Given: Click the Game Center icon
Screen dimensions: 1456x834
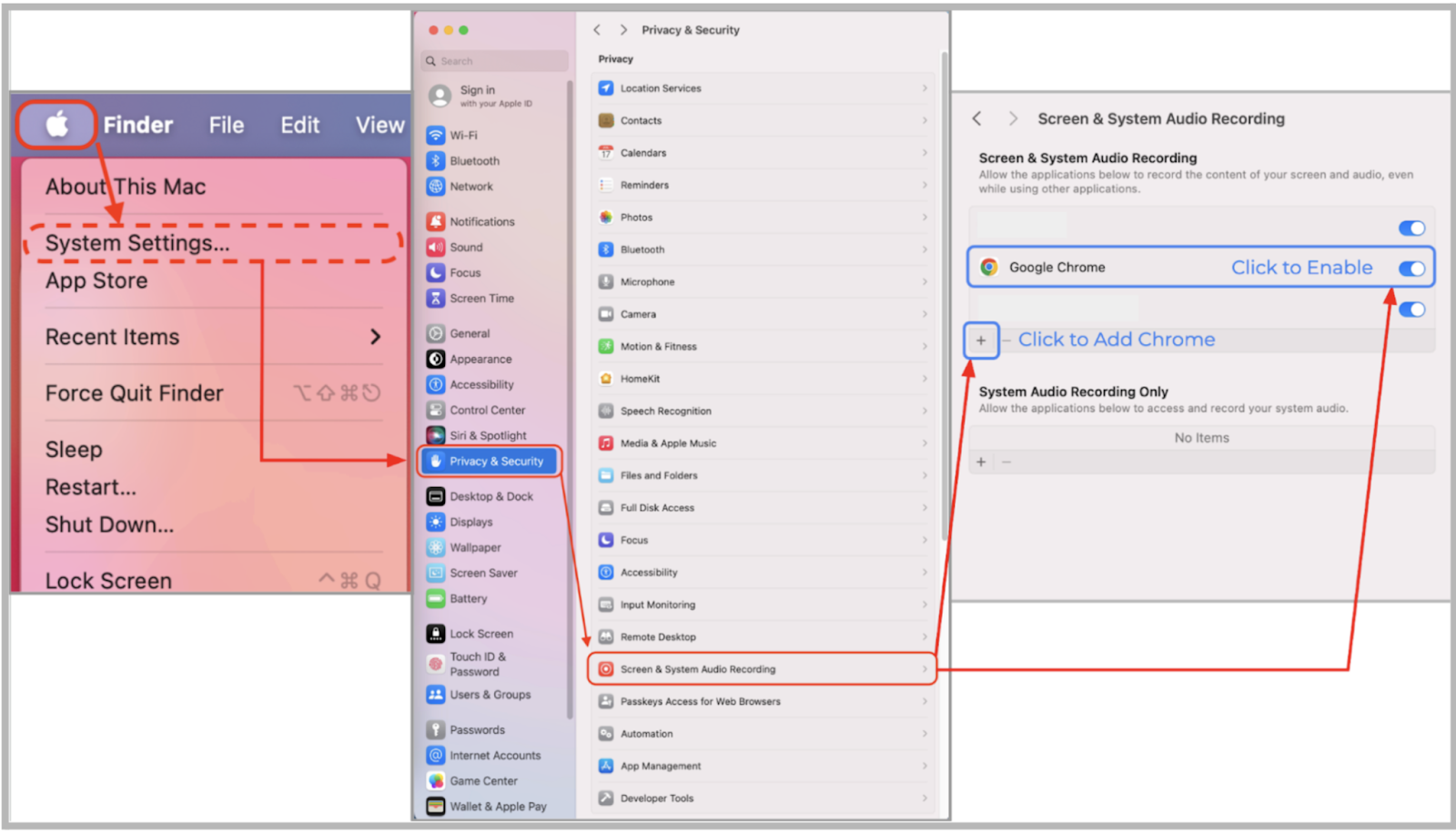Looking at the screenshot, I should point(436,780).
